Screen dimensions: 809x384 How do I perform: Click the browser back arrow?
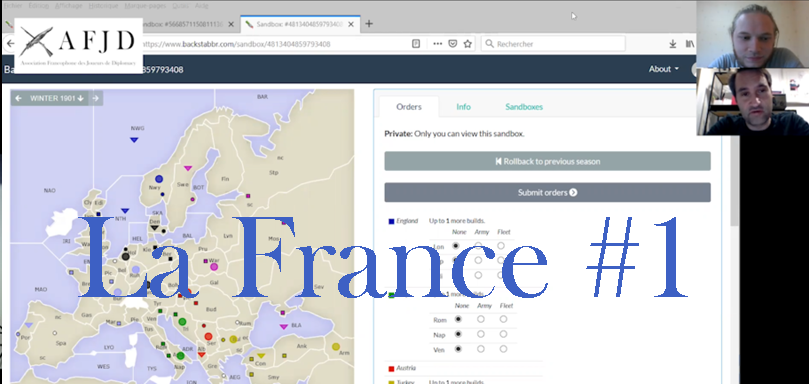click(10, 44)
